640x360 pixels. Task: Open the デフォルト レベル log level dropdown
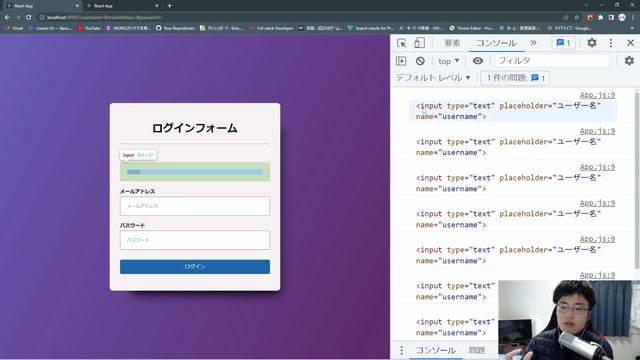433,78
